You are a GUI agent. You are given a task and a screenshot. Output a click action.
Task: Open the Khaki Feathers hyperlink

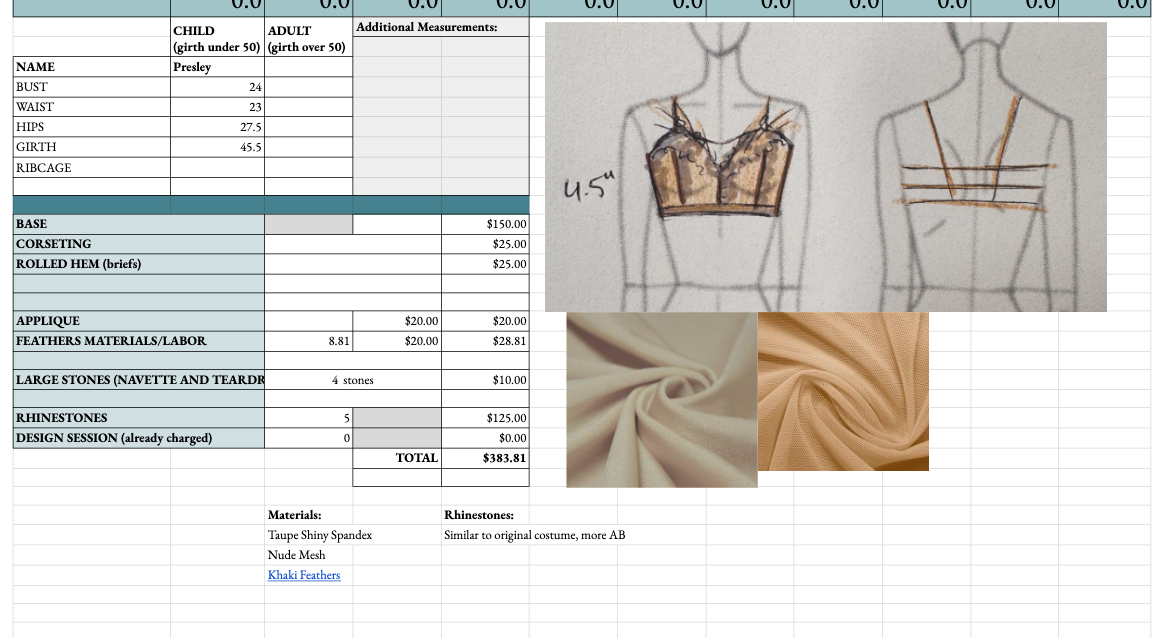click(x=304, y=575)
